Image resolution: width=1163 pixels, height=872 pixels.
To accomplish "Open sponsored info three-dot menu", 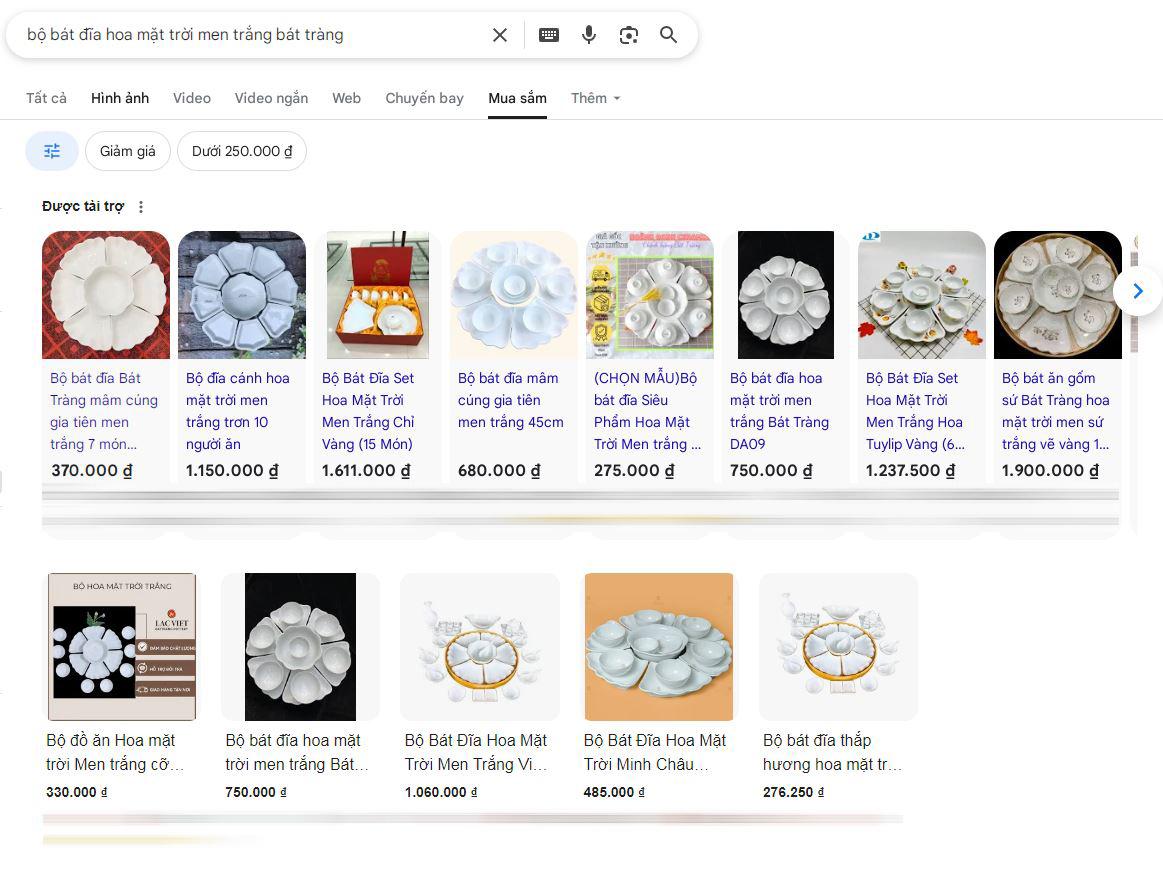I will click(141, 207).
